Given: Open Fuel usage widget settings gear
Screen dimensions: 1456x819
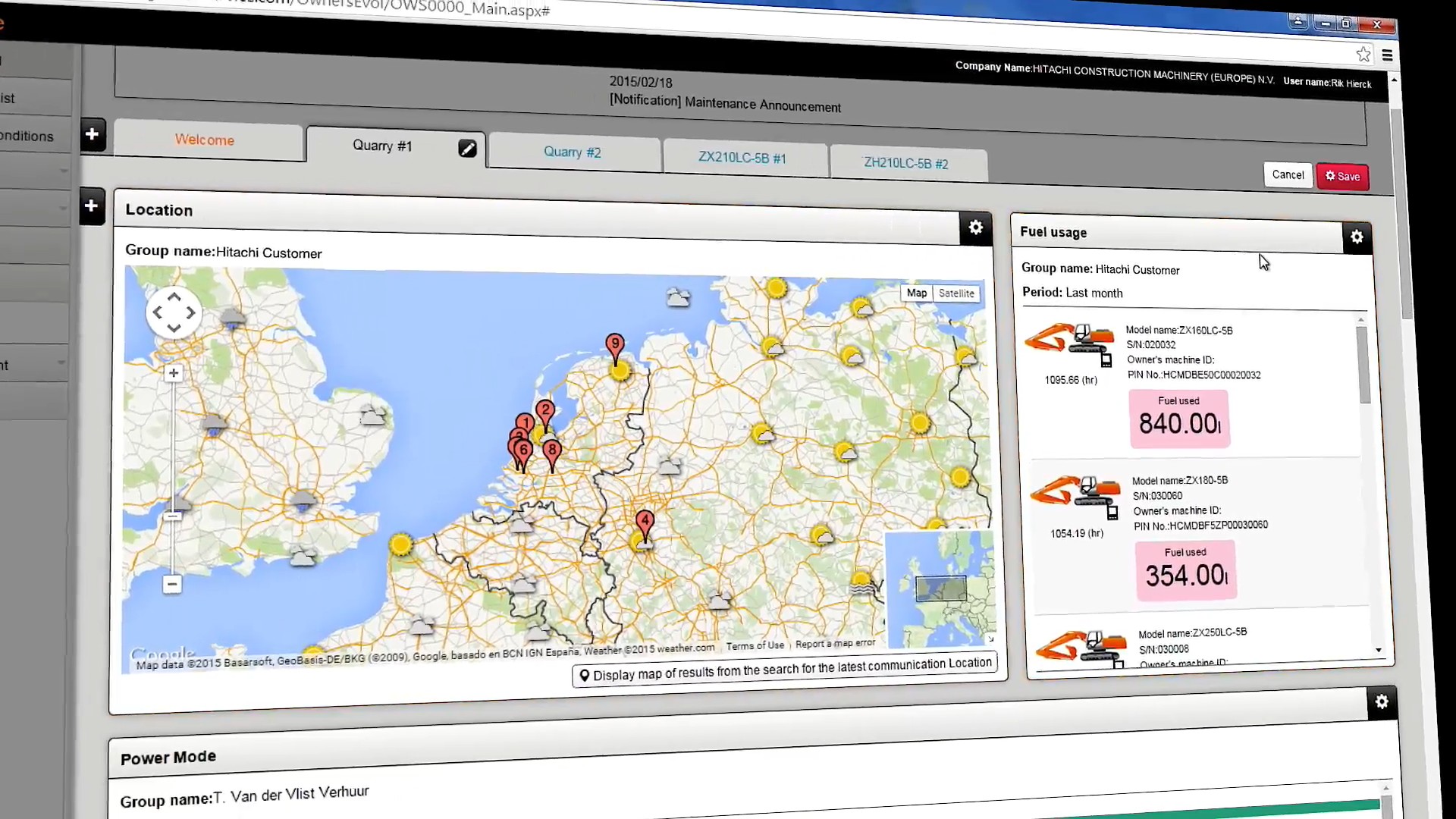Looking at the screenshot, I should (1357, 237).
